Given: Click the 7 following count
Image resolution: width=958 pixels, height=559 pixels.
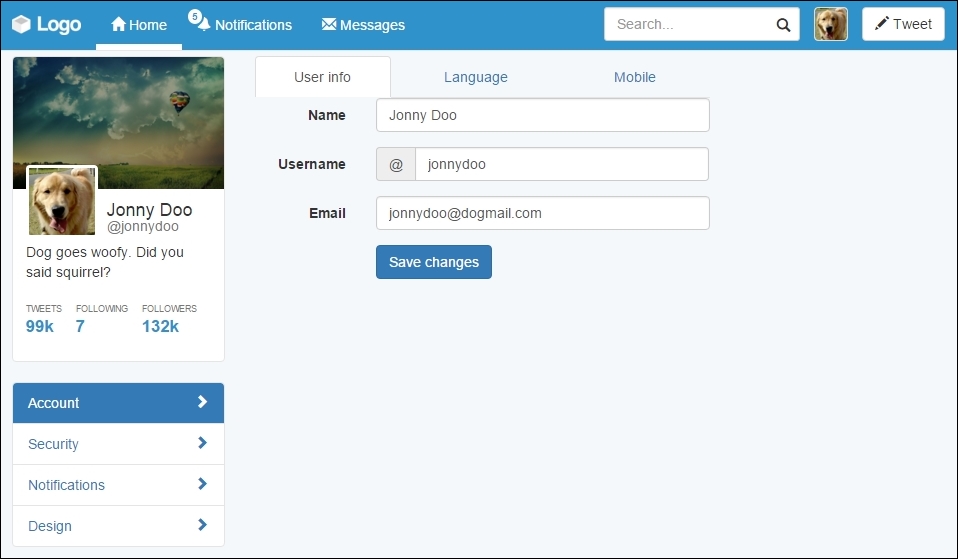Looking at the screenshot, I should (80, 326).
